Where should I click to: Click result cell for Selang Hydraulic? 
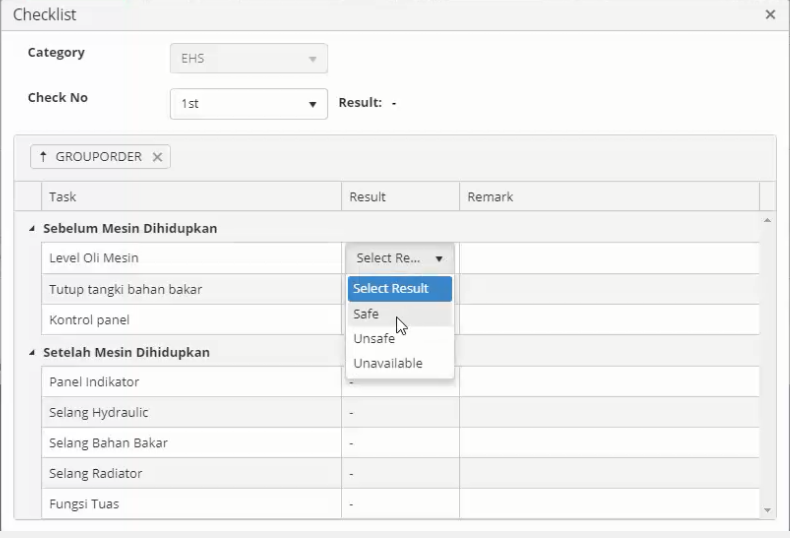(400, 413)
